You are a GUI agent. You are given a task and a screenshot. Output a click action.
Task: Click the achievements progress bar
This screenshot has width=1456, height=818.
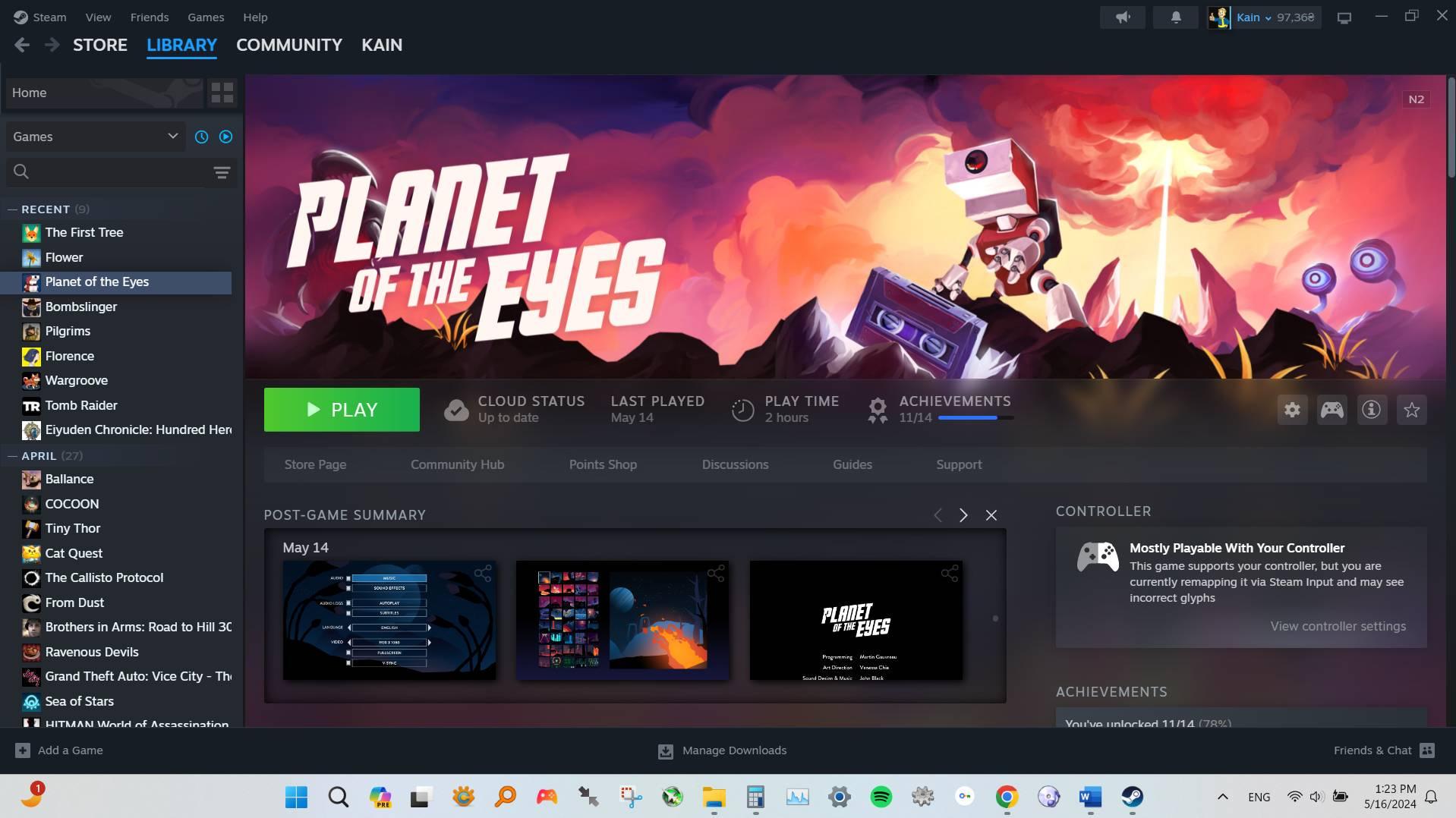click(975, 418)
